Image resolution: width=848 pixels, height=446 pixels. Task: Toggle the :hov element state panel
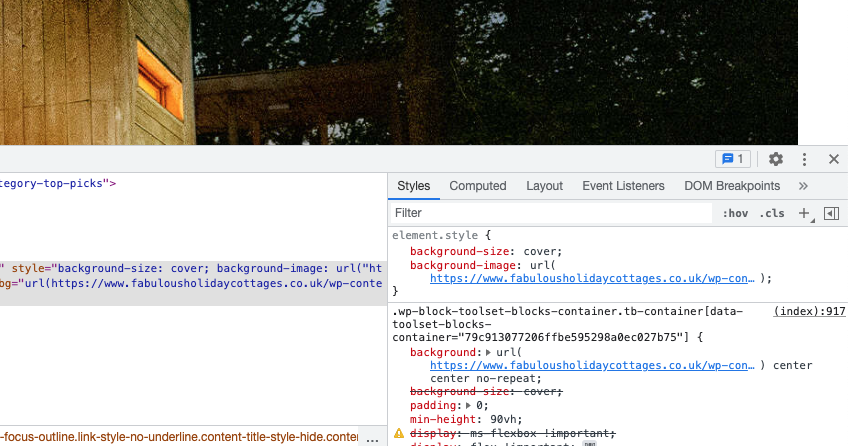tap(735, 213)
